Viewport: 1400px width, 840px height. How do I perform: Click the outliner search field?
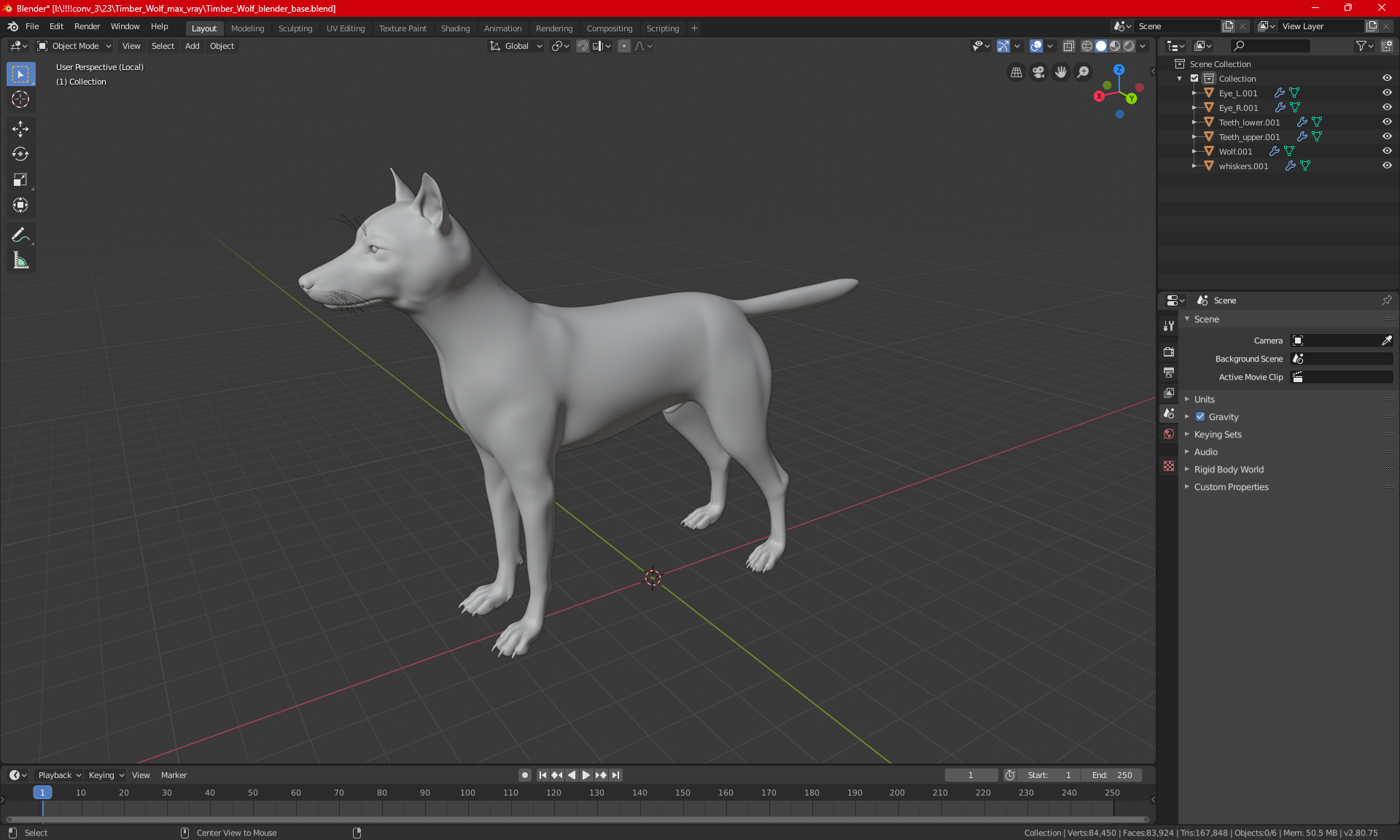(1270, 46)
